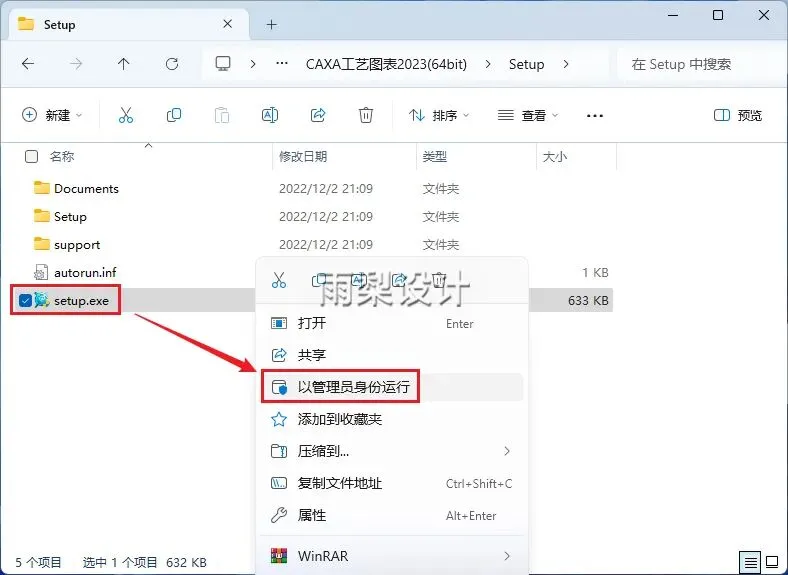
Task: Add a new tab with plus button
Action: [271, 24]
